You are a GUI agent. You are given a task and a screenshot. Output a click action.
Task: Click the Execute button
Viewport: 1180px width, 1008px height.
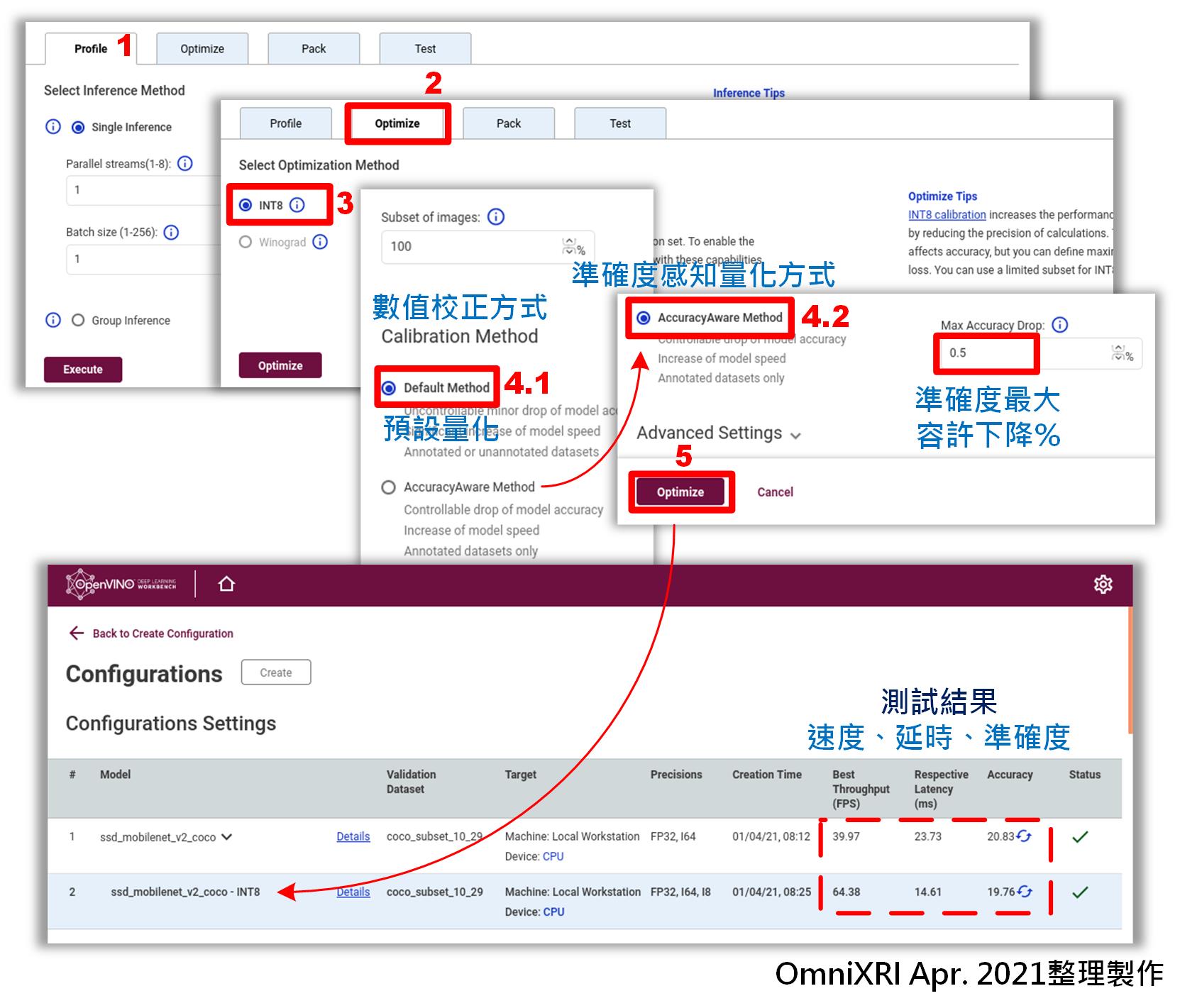click(83, 370)
